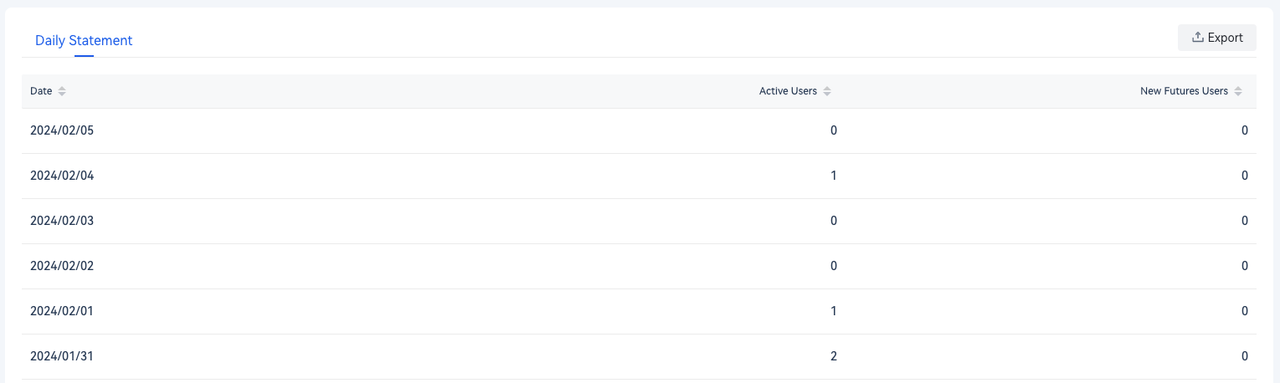Click the Date column header text
This screenshot has width=1280, height=383.
pos(41,91)
